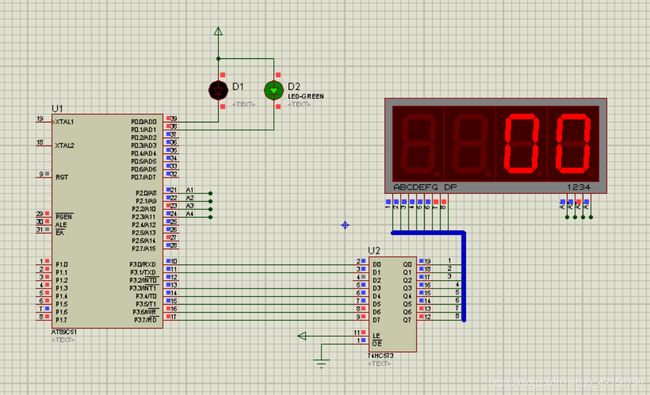
Task: Click the P1.0 pin label on U1
Action: (62, 264)
